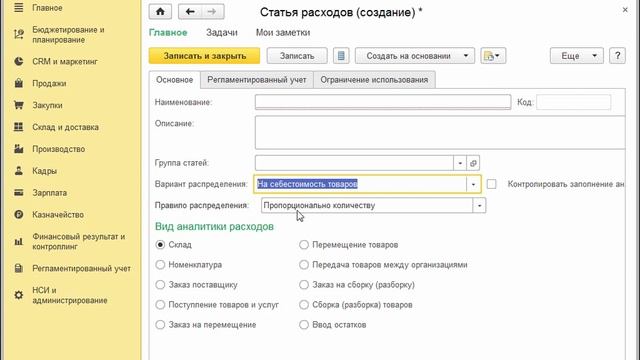
Task: Select Поступление товаров и услуг option
Action: point(160,304)
